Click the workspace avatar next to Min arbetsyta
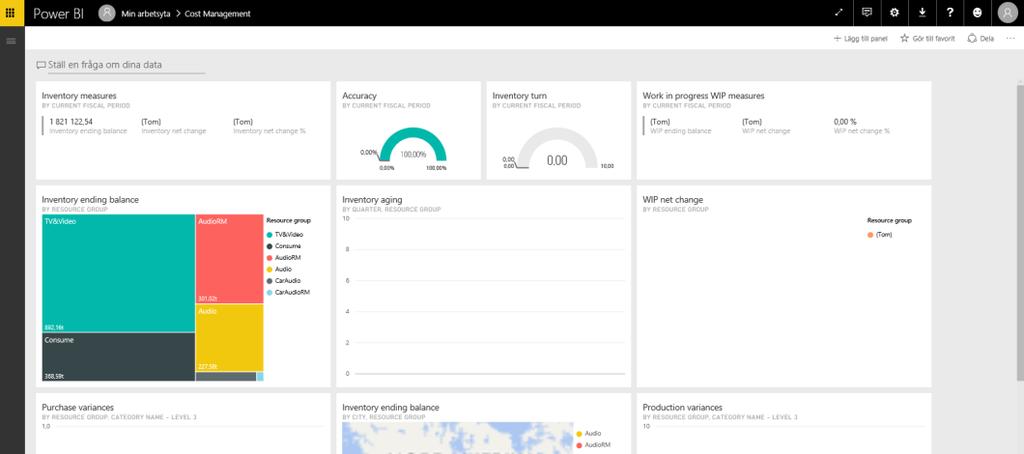 pyautogui.click(x=106, y=13)
